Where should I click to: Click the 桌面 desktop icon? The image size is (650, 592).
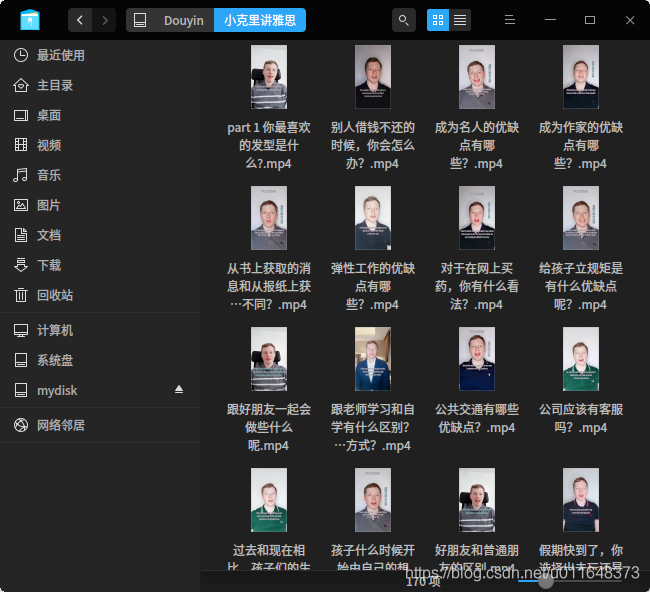[x=21, y=115]
